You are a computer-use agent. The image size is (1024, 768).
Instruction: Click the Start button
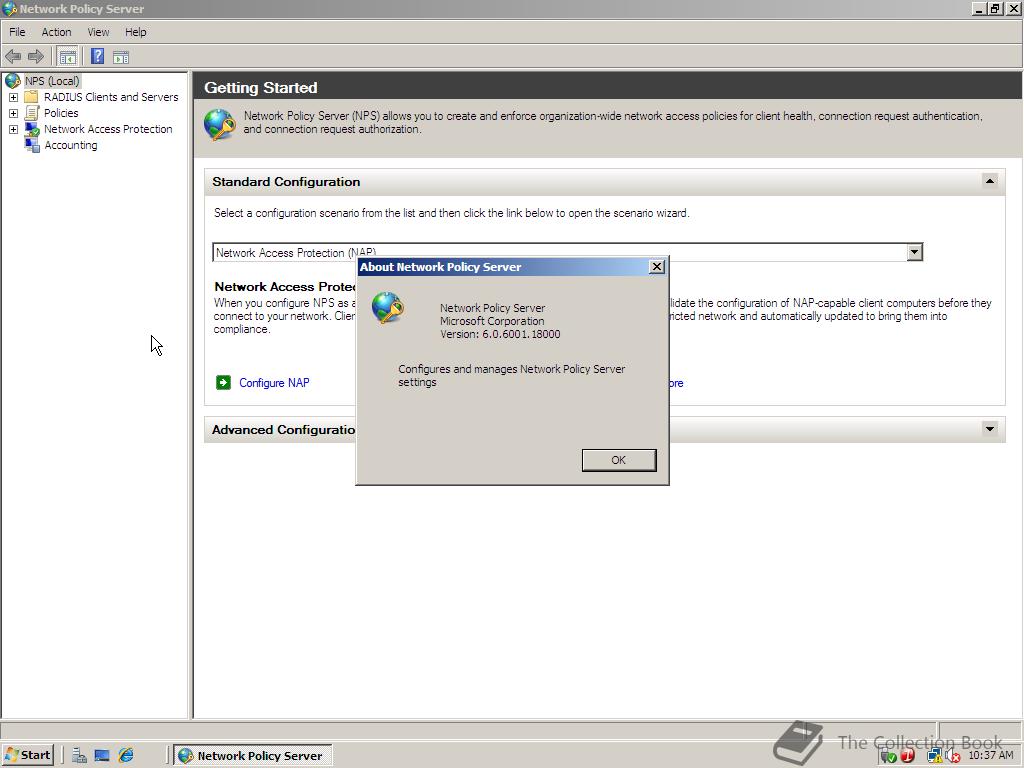pos(27,755)
